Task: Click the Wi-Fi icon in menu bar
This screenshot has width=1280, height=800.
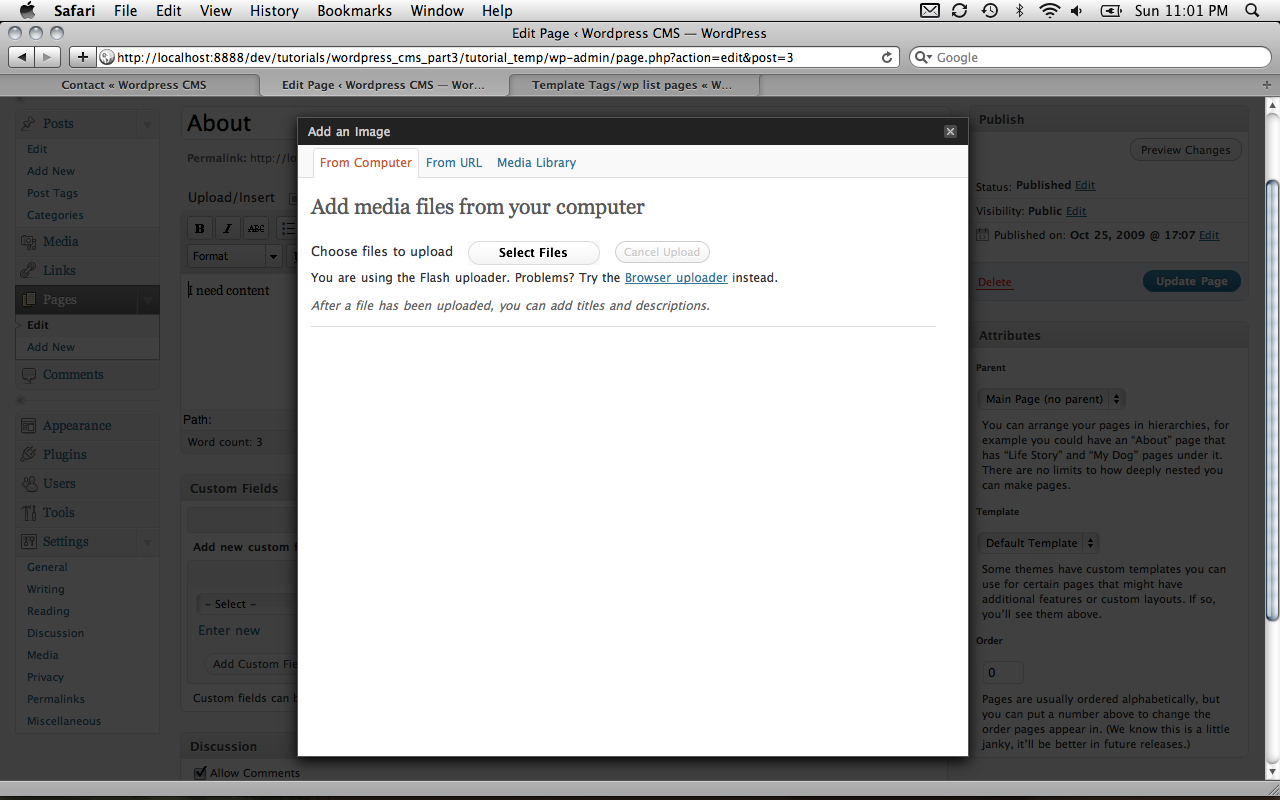Action: tap(1049, 11)
